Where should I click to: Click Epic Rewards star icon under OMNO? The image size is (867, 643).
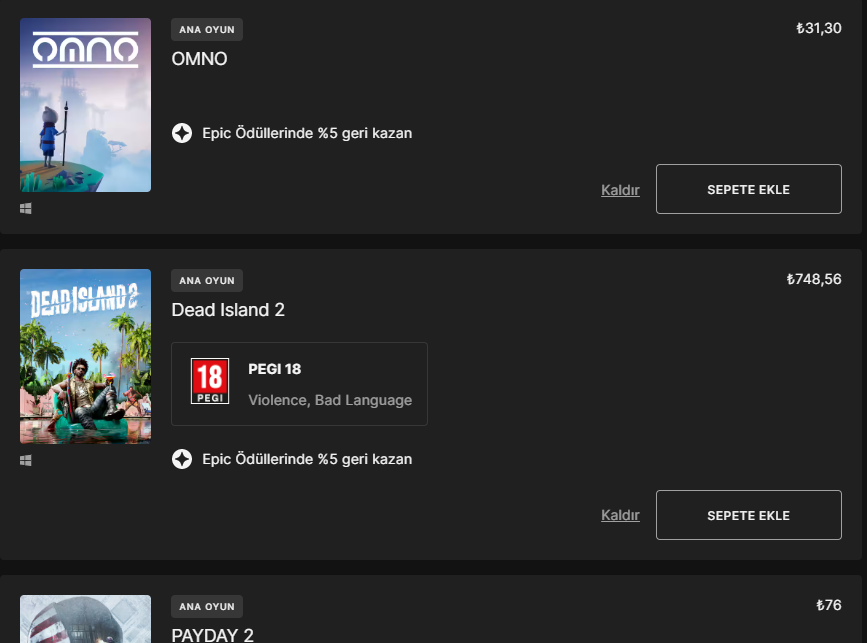[x=182, y=133]
